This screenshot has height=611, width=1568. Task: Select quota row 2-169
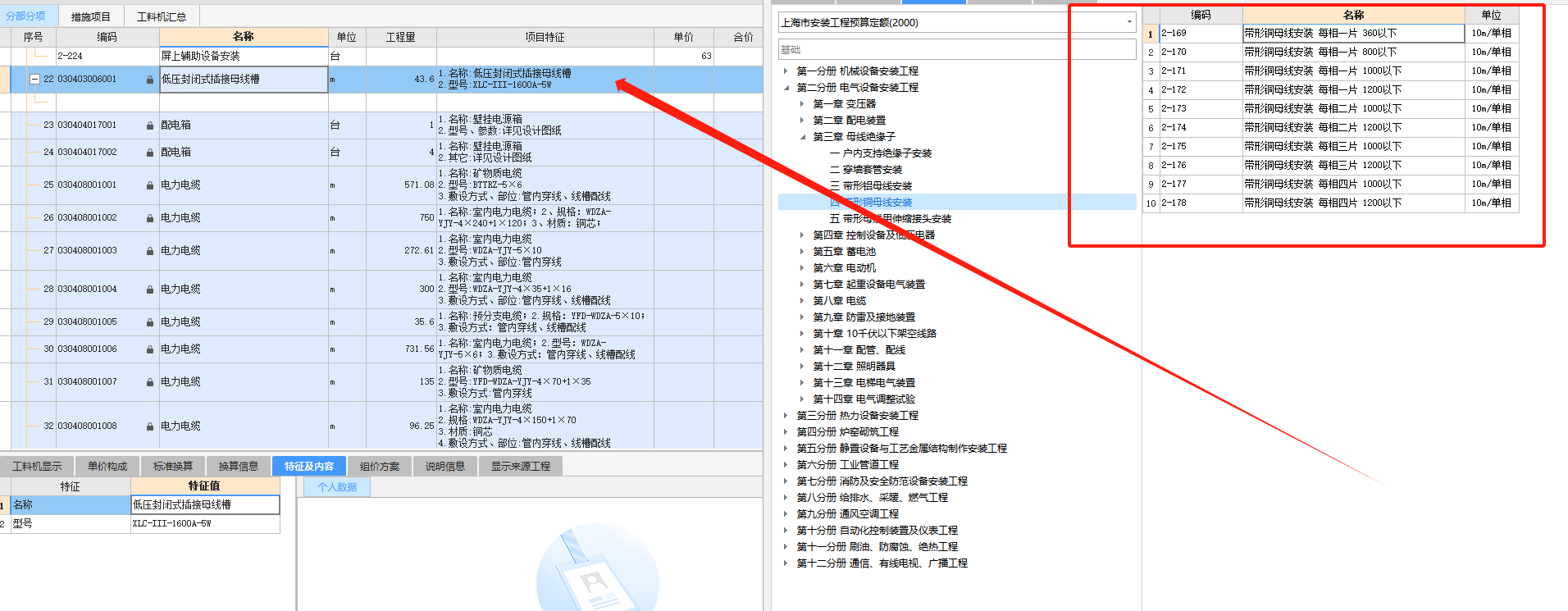[1330, 34]
